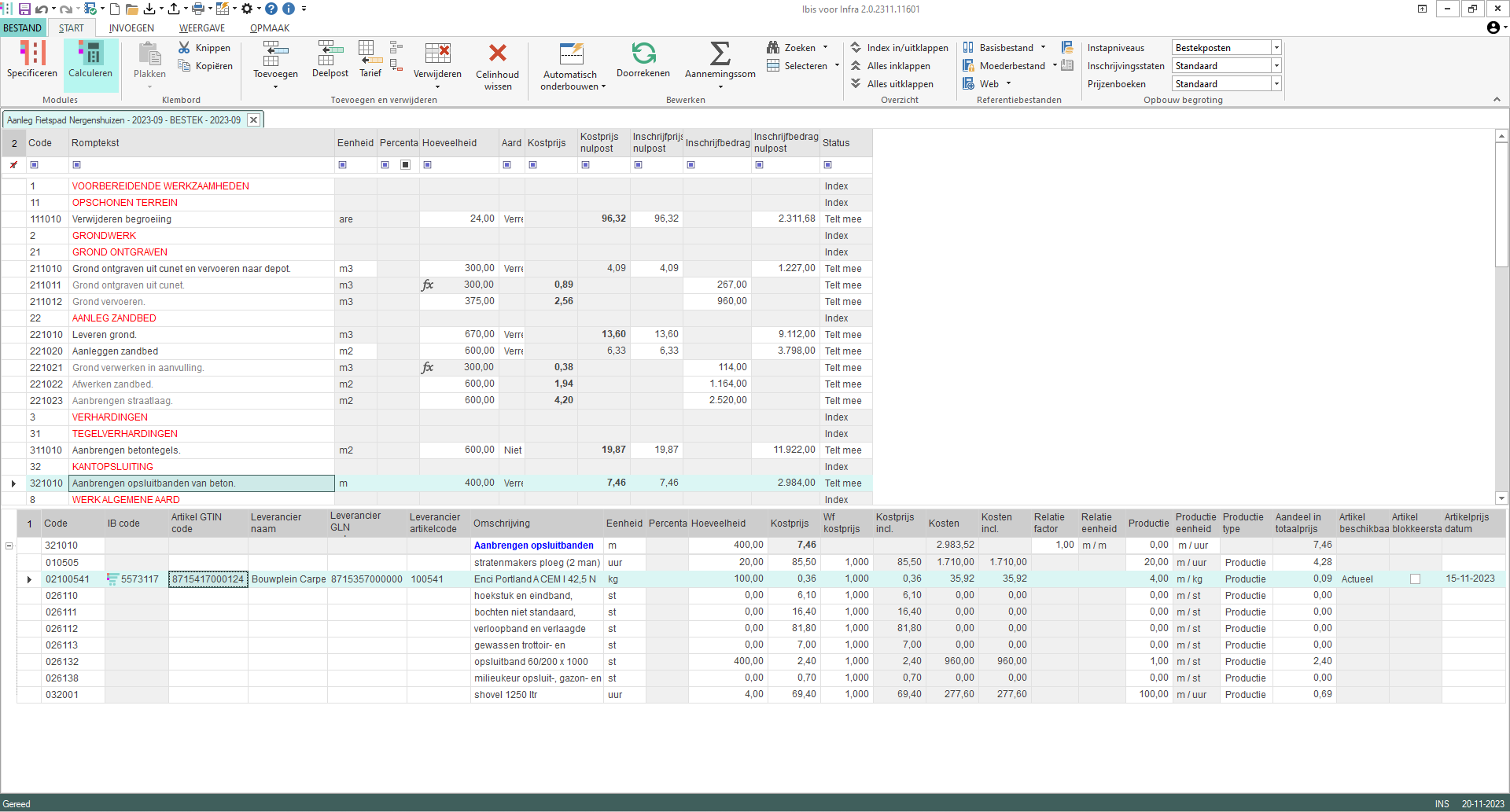This screenshot has height=812, width=1510.
Task: Click the Code column filter box
Action: (x=34, y=165)
